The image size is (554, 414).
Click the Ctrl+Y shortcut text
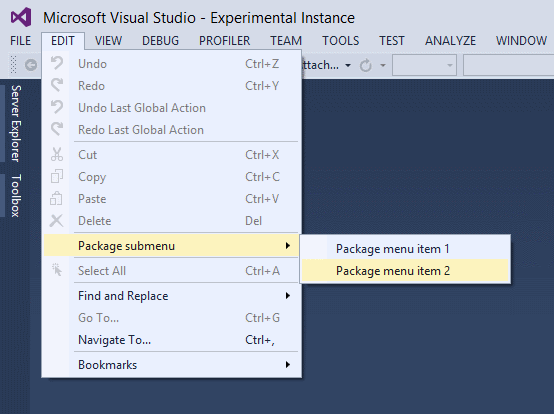(262, 85)
